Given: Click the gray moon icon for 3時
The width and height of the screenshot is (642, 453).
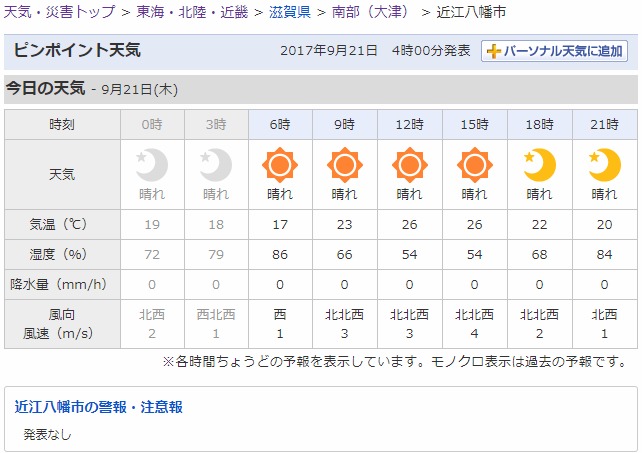Looking at the screenshot, I should (x=216, y=165).
